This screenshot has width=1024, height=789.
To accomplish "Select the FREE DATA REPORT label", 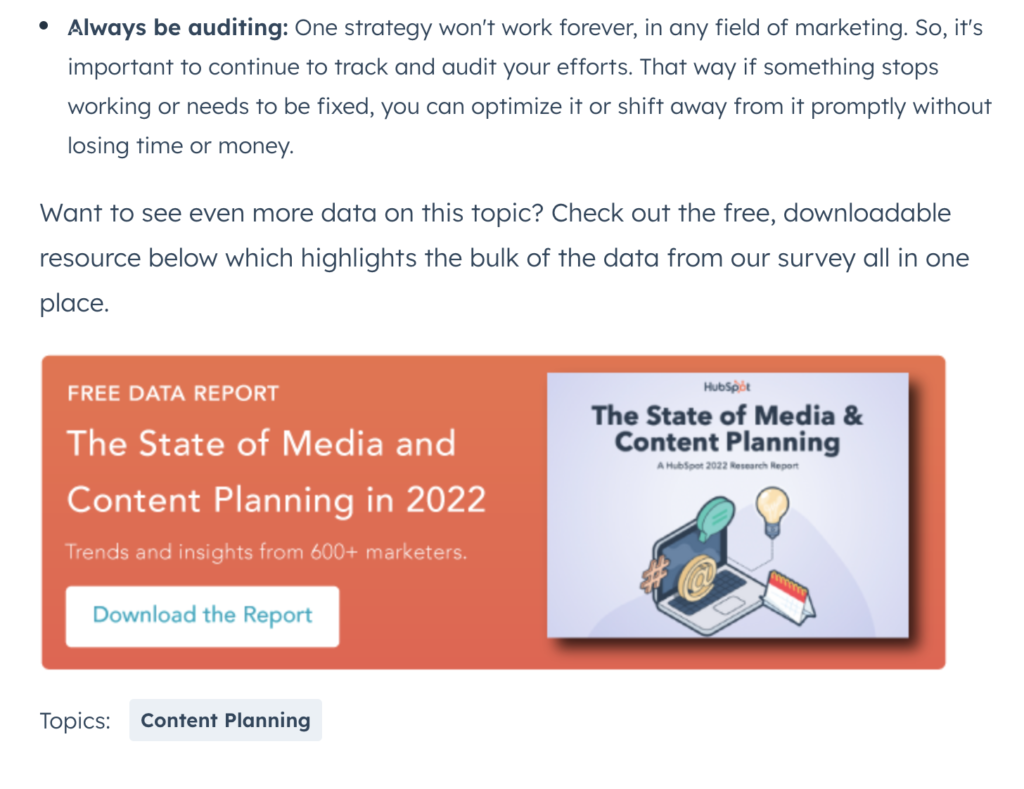I will 173,393.
